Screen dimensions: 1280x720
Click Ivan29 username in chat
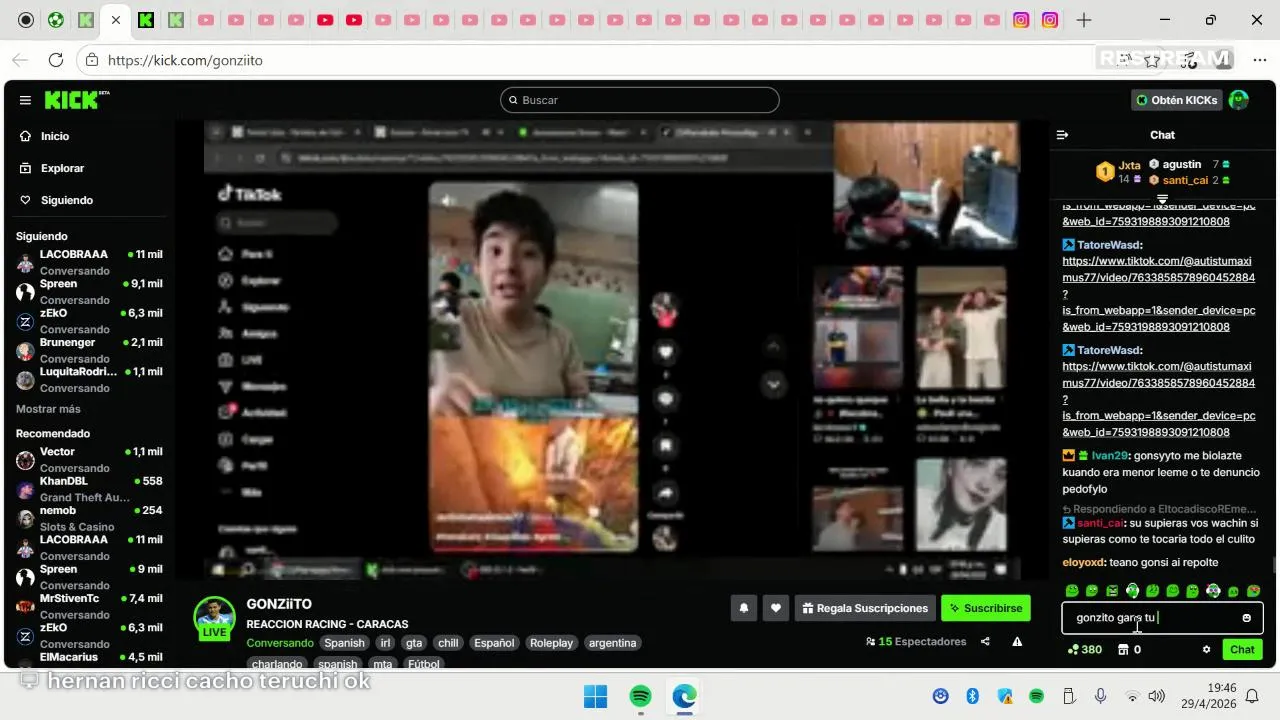[x=1108, y=455]
